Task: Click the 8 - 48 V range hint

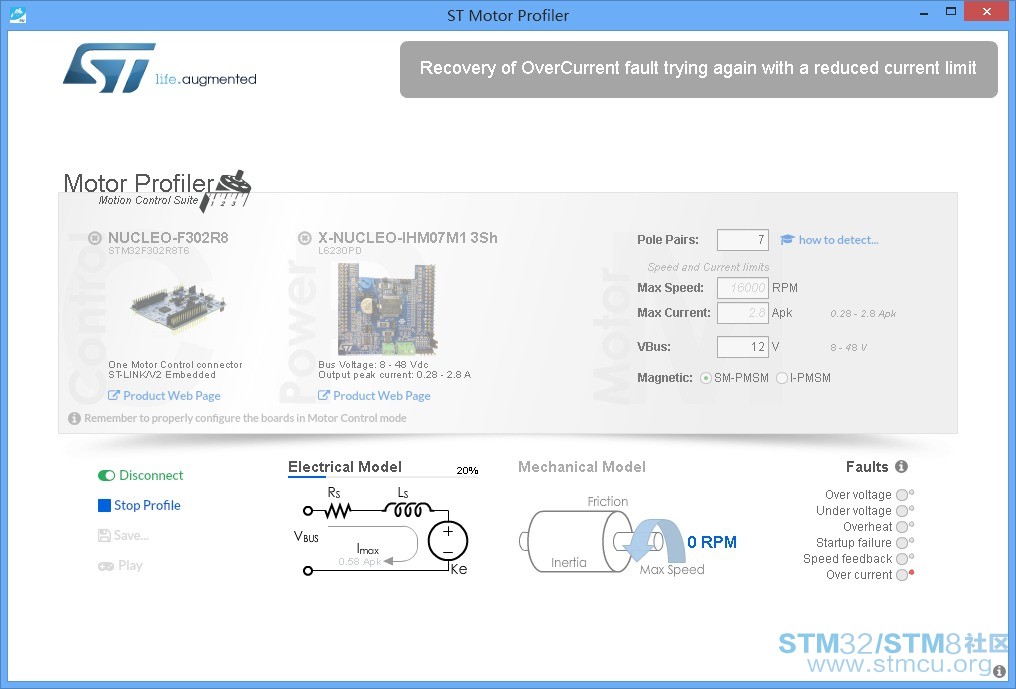Action: pyautogui.click(x=848, y=347)
